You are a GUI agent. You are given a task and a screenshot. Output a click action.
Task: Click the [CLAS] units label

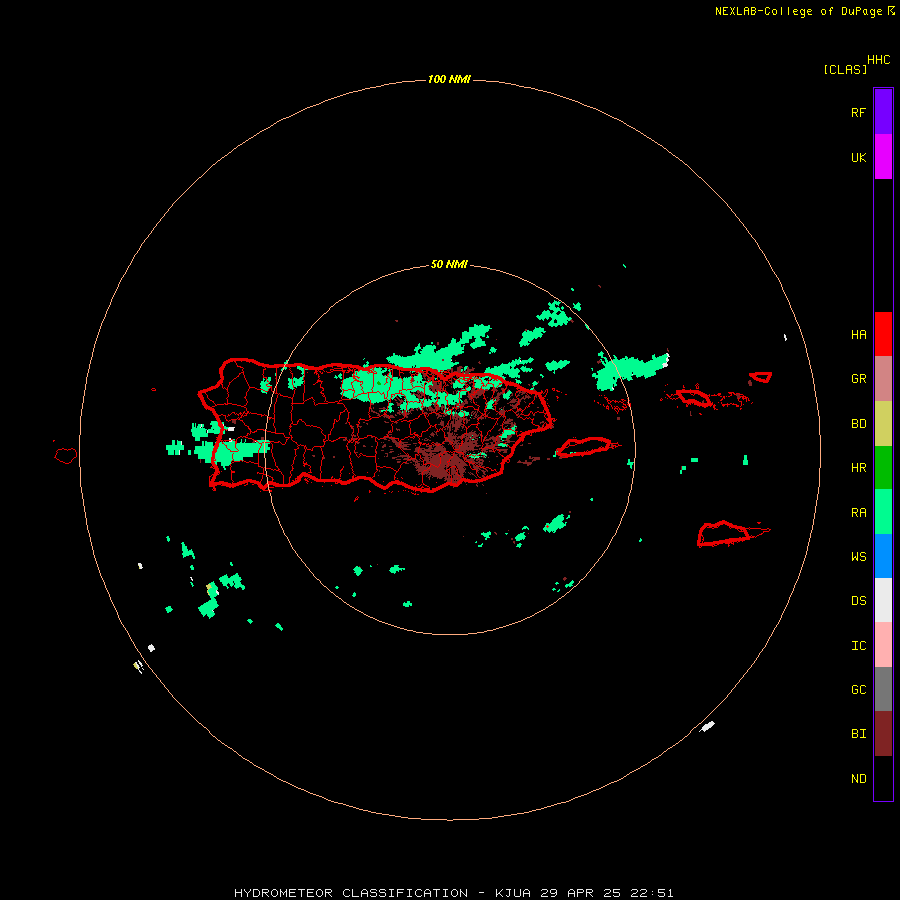pos(845,69)
